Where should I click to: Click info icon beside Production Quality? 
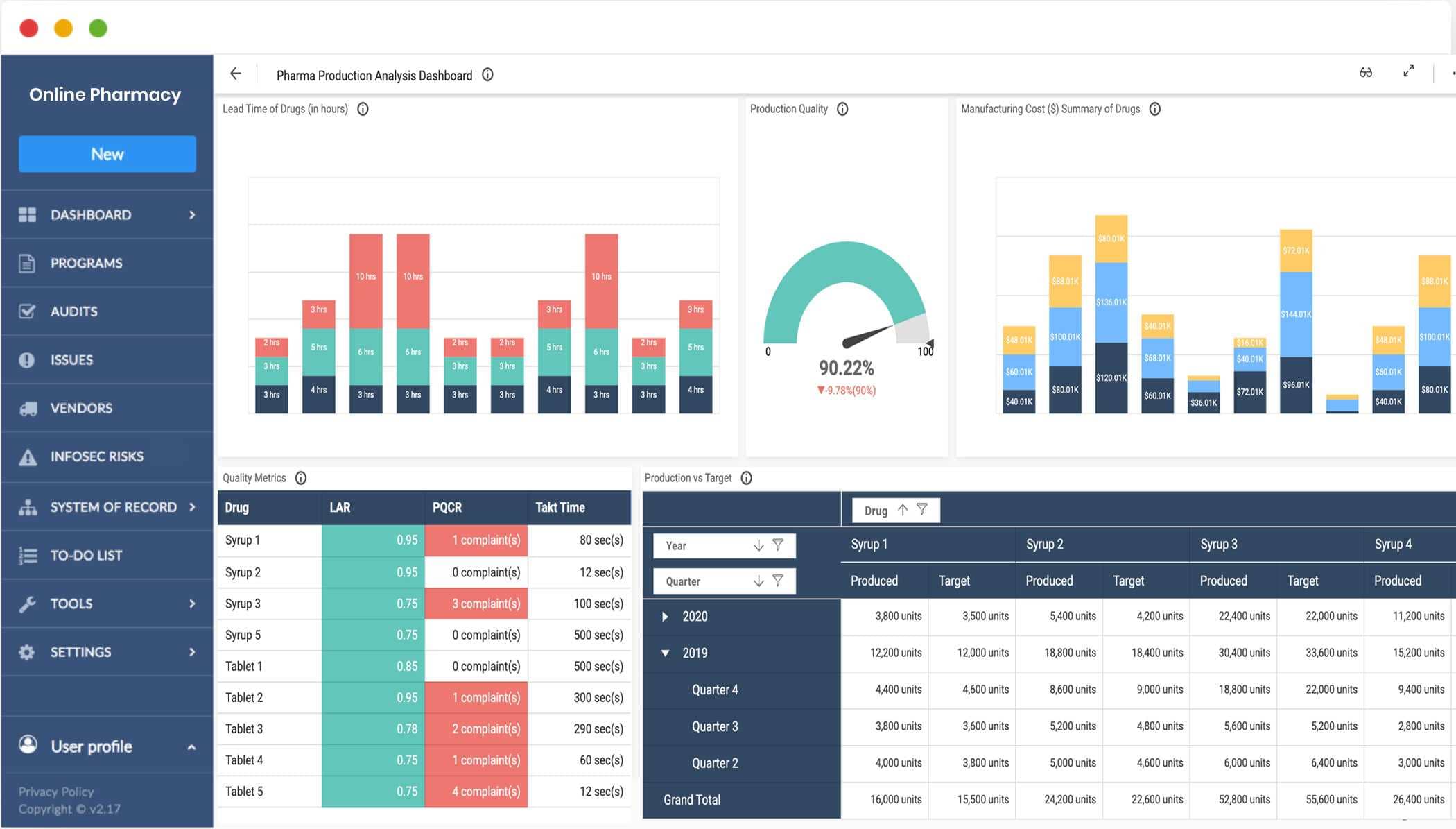842,109
